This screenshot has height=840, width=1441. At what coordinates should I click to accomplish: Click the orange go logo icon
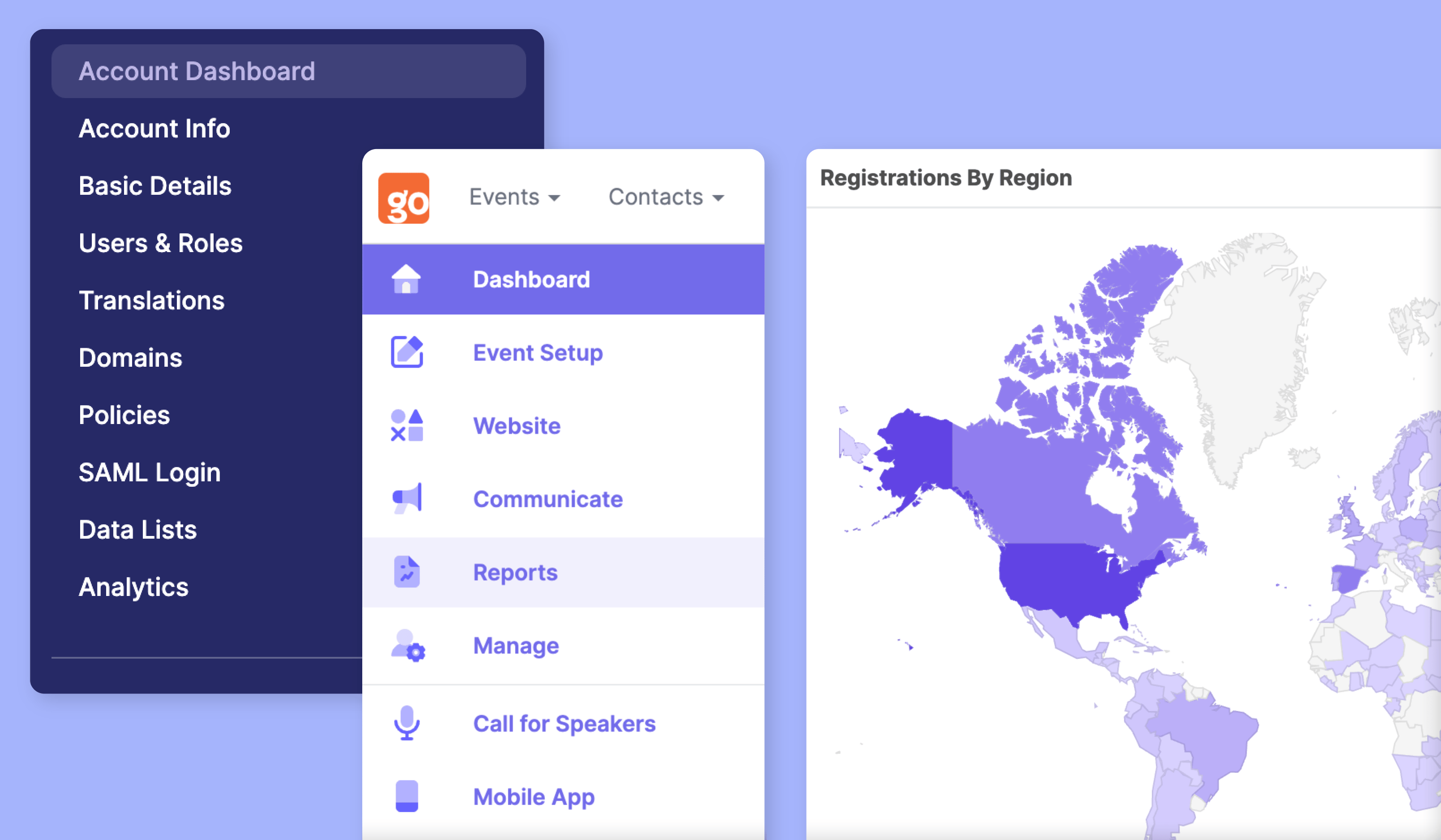(x=404, y=198)
